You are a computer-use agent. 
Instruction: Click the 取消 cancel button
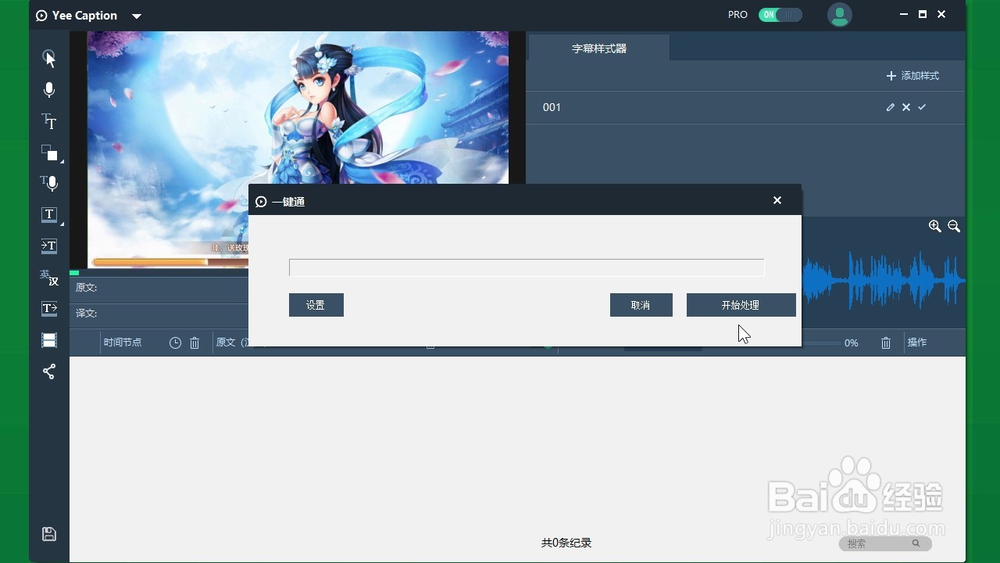(x=640, y=305)
